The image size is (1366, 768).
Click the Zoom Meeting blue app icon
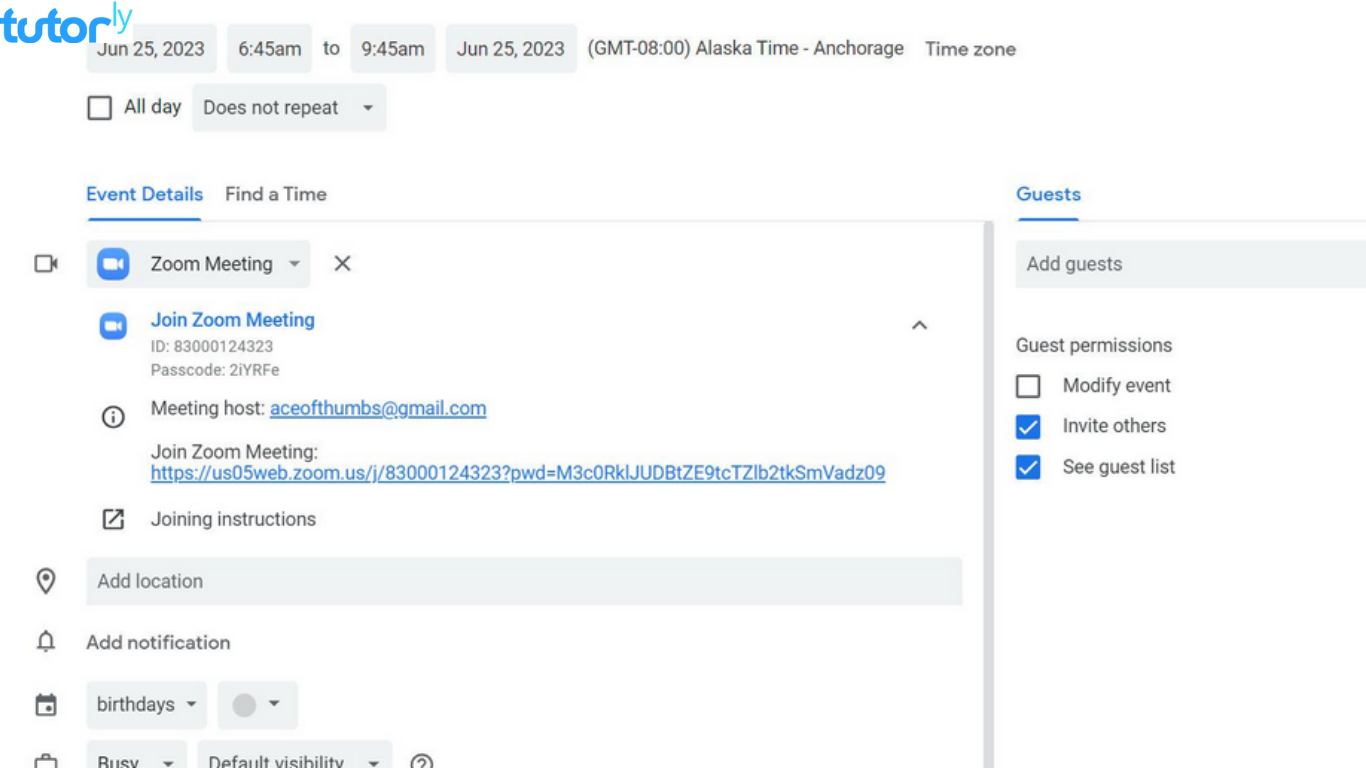point(112,263)
